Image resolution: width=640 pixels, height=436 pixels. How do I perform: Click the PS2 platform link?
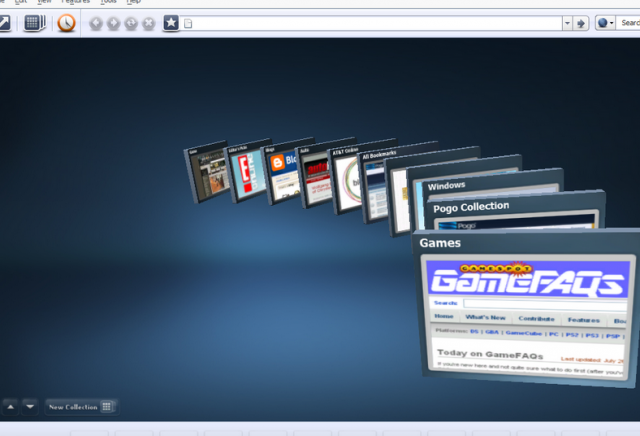[572, 335]
